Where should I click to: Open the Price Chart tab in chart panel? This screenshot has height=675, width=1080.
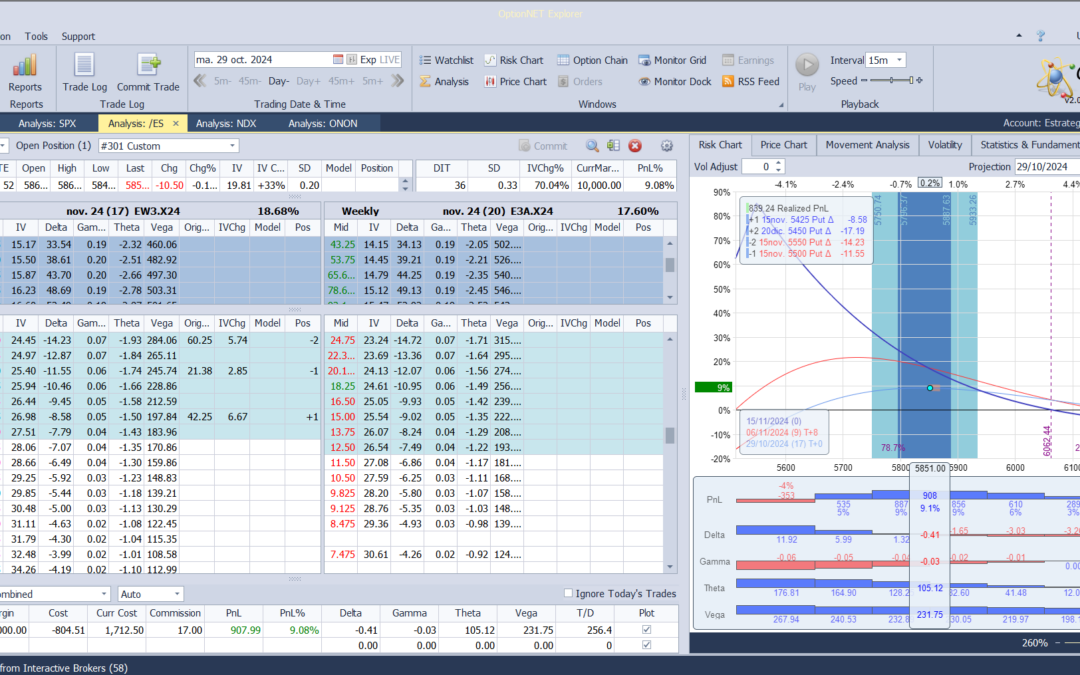pos(783,145)
